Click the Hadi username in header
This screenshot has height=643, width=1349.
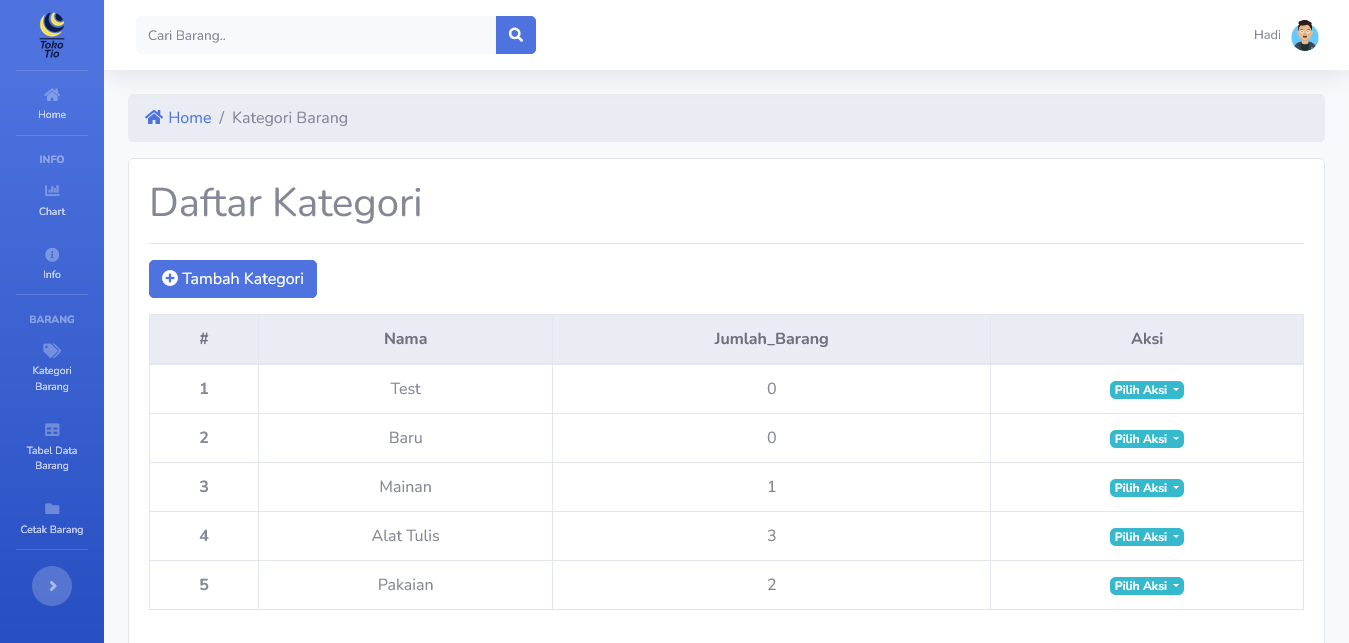(1267, 35)
